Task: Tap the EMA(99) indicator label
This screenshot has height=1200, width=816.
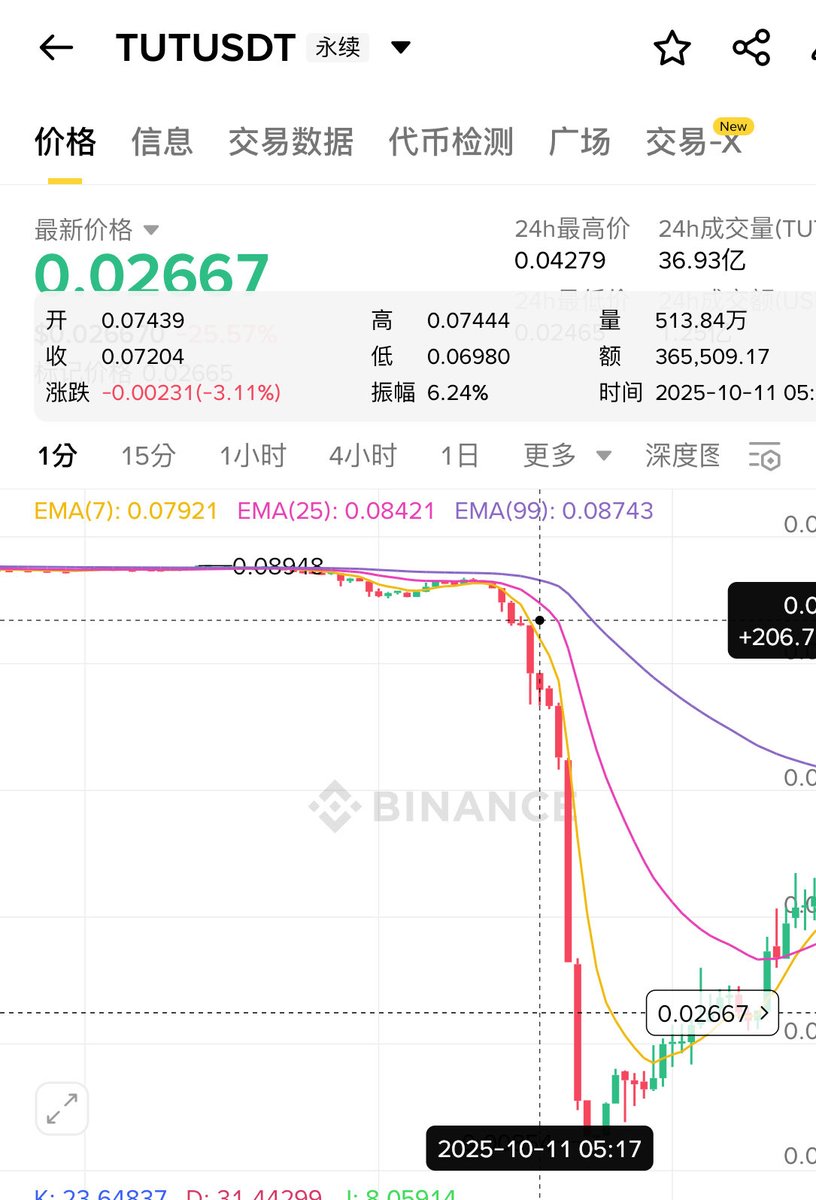Action: tap(554, 511)
